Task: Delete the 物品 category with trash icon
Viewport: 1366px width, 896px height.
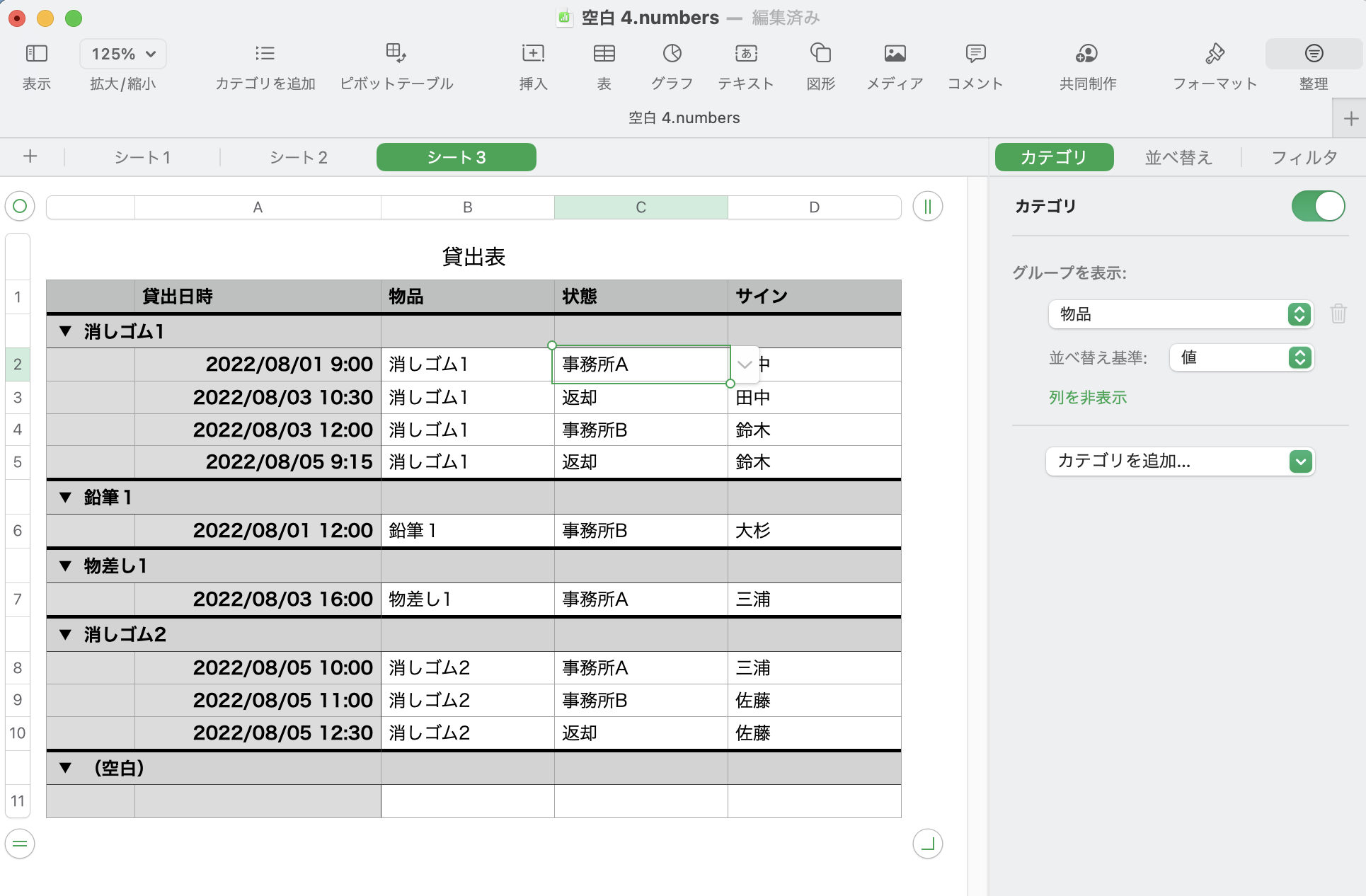Action: (x=1338, y=314)
